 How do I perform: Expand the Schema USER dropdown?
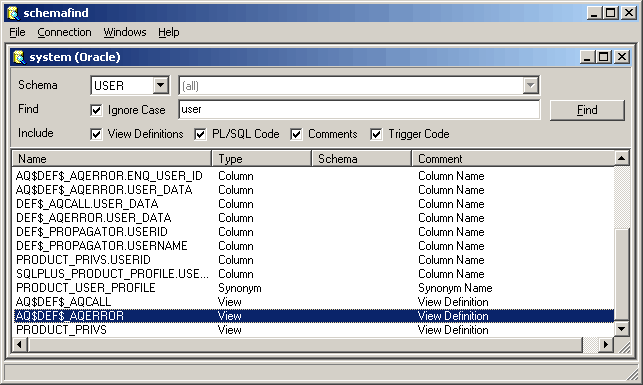[161, 86]
